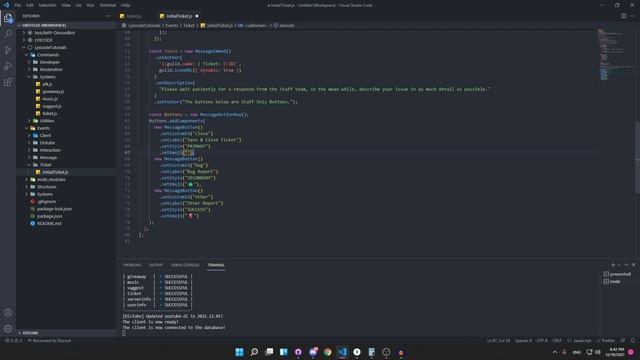This screenshot has height=360, width=640.
Task: Open the Help menu
Action: pyautogui.click(x=125, y=5)
